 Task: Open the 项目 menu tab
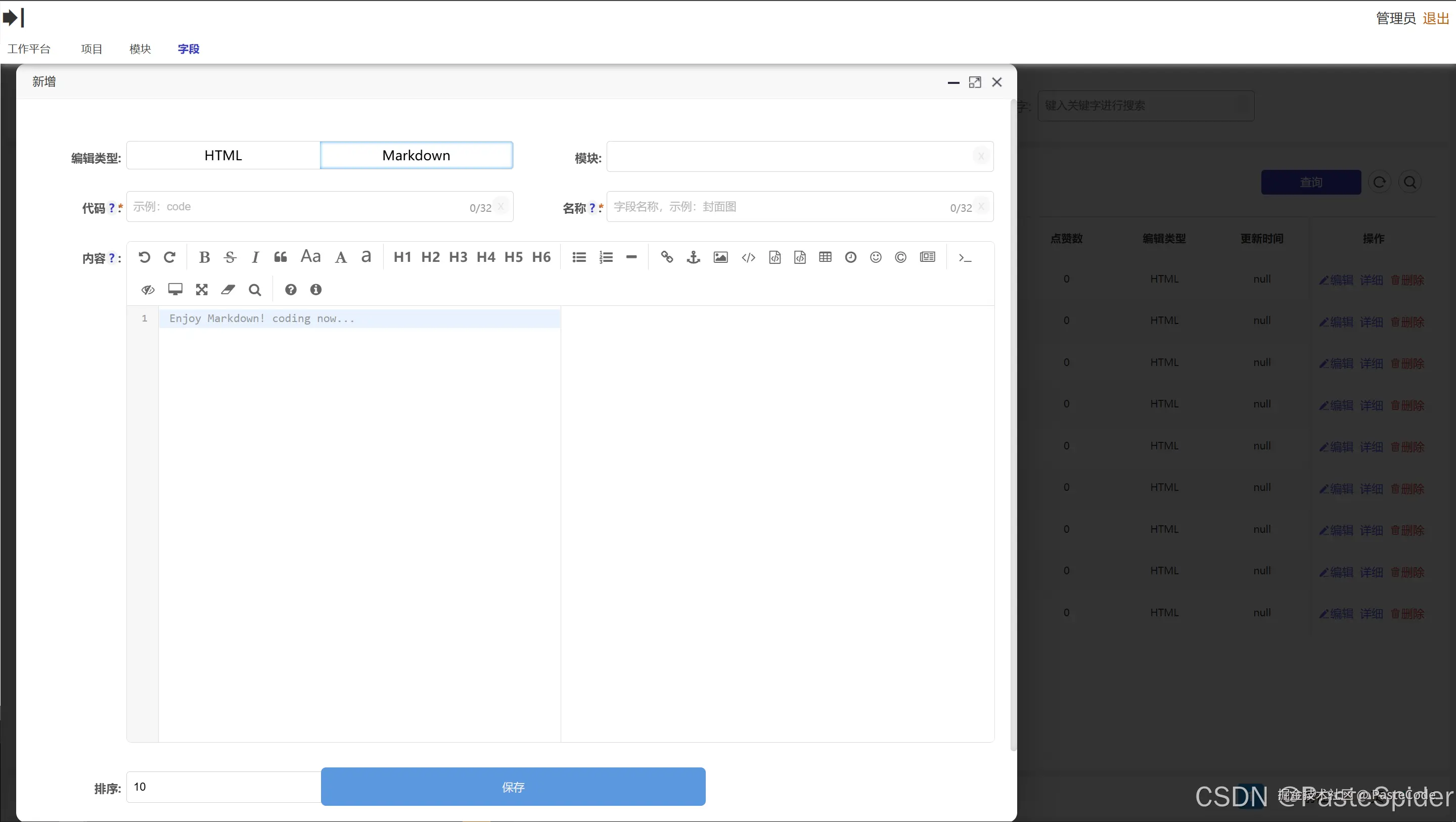(91, 49)
